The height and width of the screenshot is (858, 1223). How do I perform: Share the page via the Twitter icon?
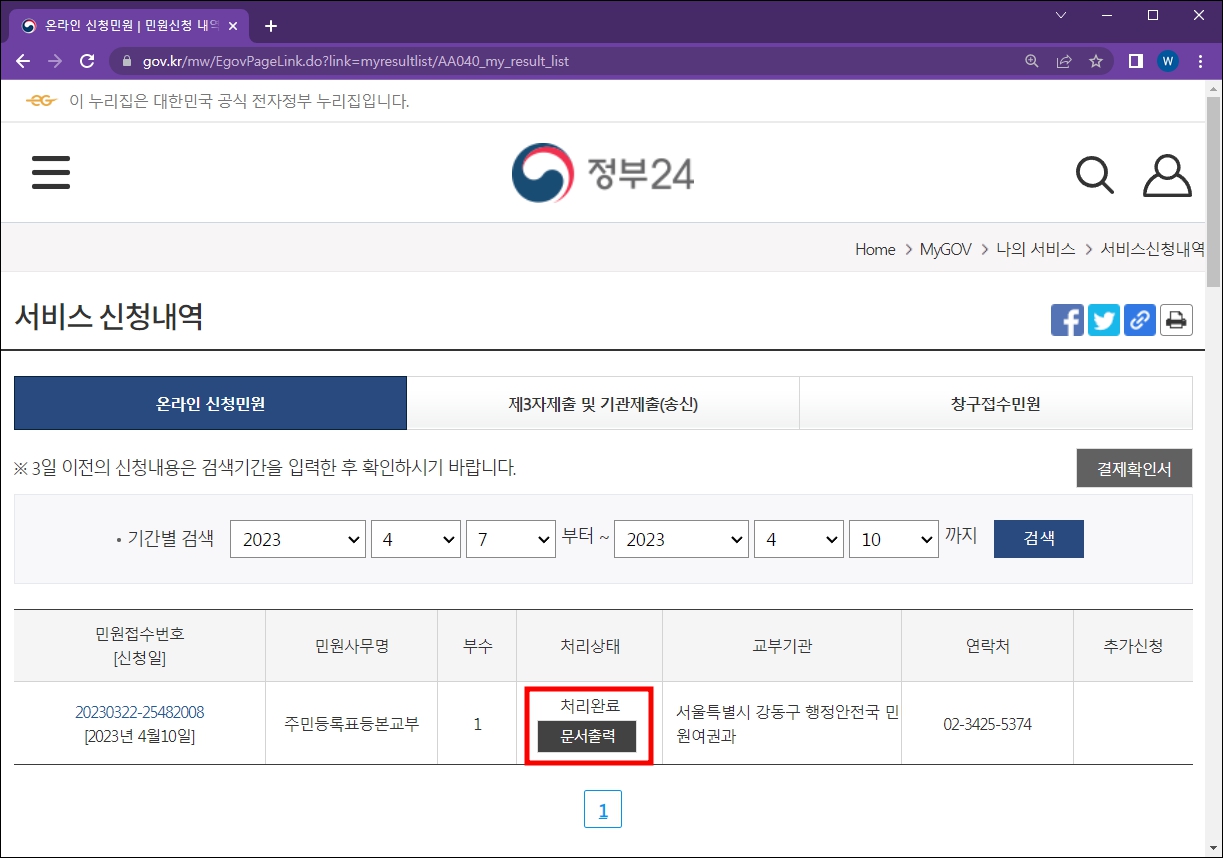[x=1103, y=319]
